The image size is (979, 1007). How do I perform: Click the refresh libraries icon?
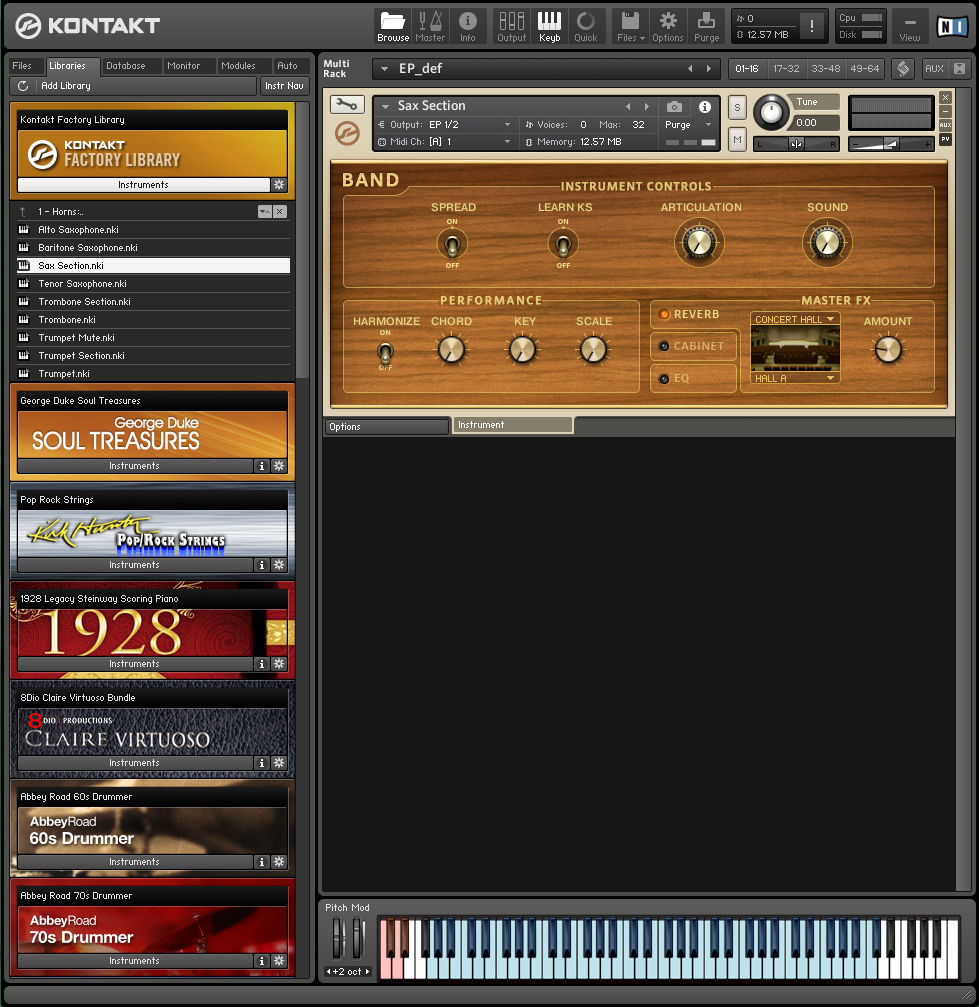(23, 85)
